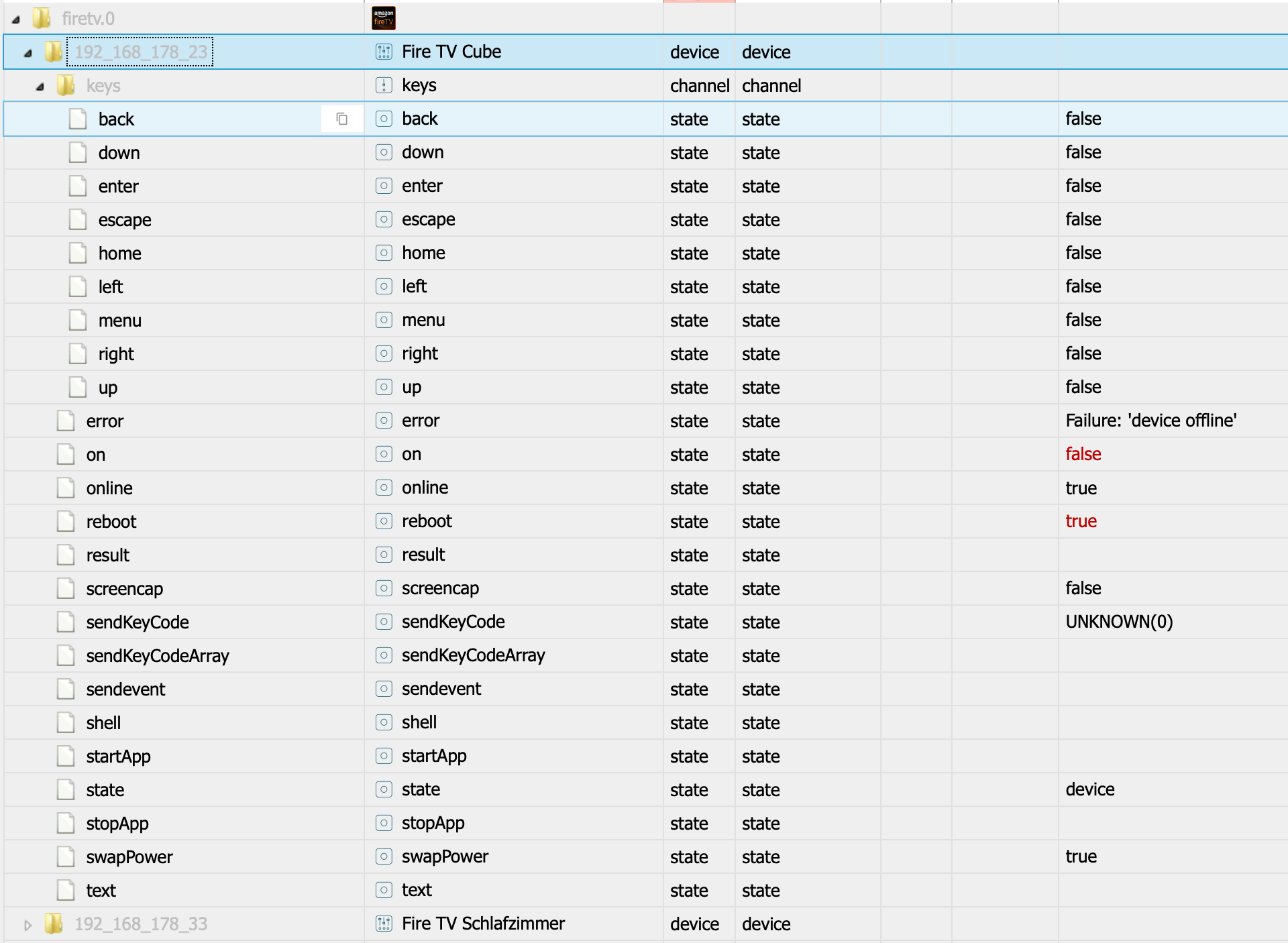Click the UNKNOWN(0) value of sendKeyCode
The height and width of the screenshot is (943, 1288).
[1120, 622]
